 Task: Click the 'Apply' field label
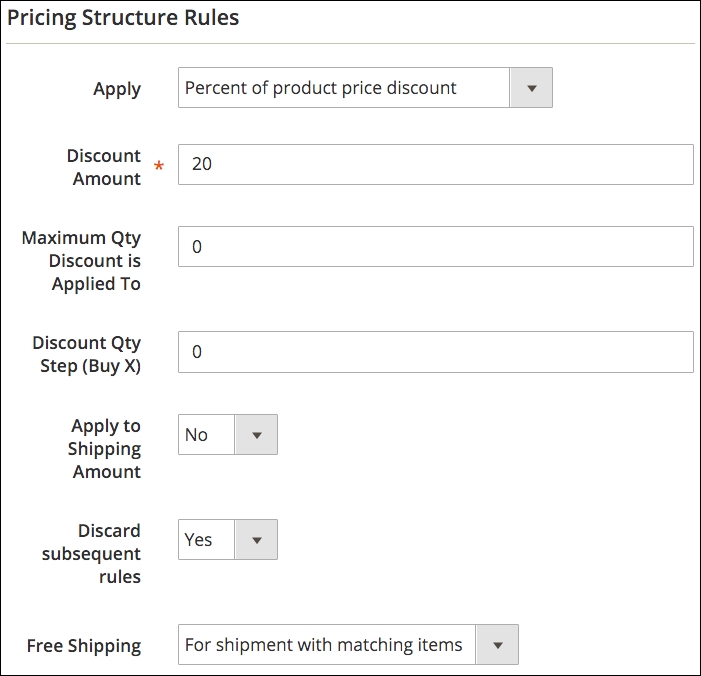pos(117,89)
